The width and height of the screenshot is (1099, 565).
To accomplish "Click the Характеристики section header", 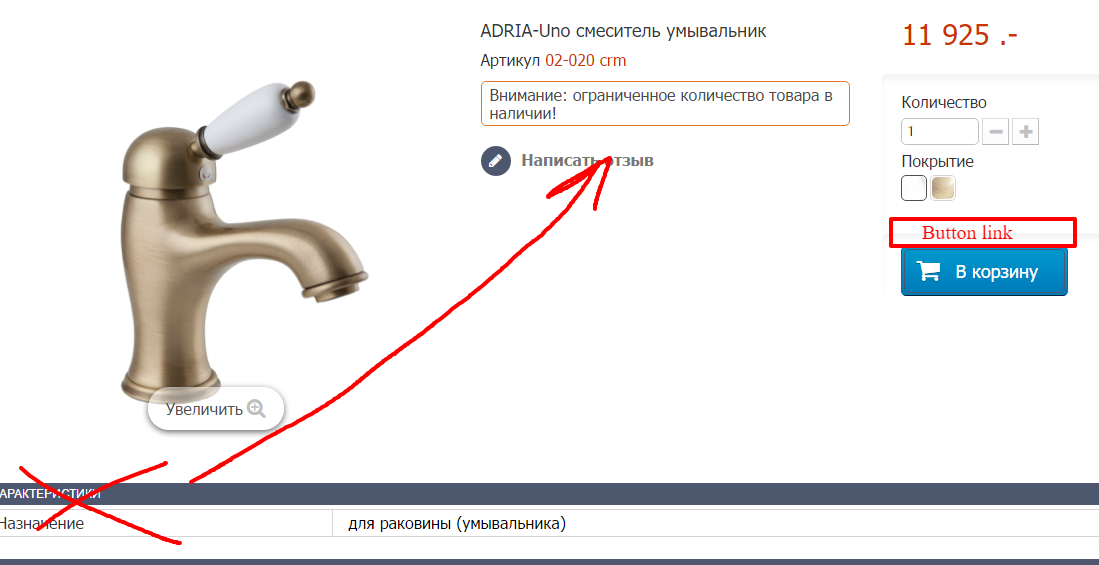I will coord(550,494).
